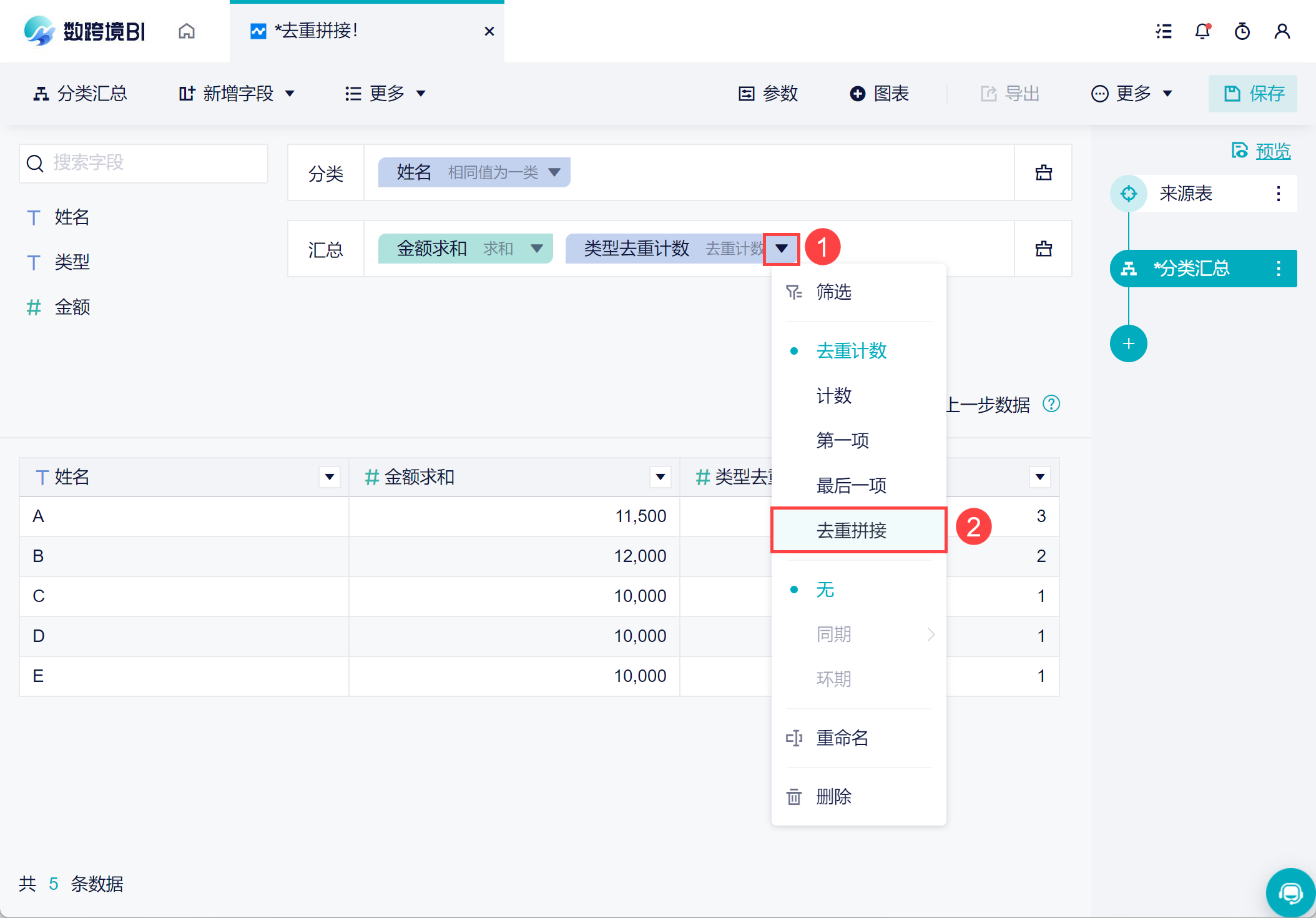Click the 保存 button

tap(1252, 94)
